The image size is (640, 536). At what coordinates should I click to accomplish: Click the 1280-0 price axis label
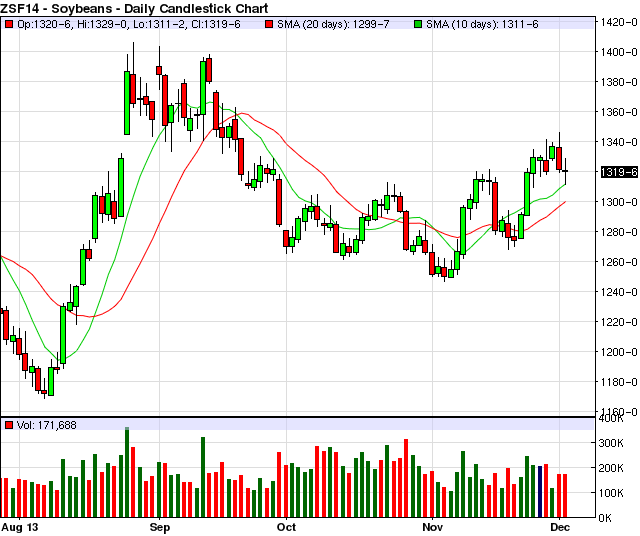click(x=619, y=232)
